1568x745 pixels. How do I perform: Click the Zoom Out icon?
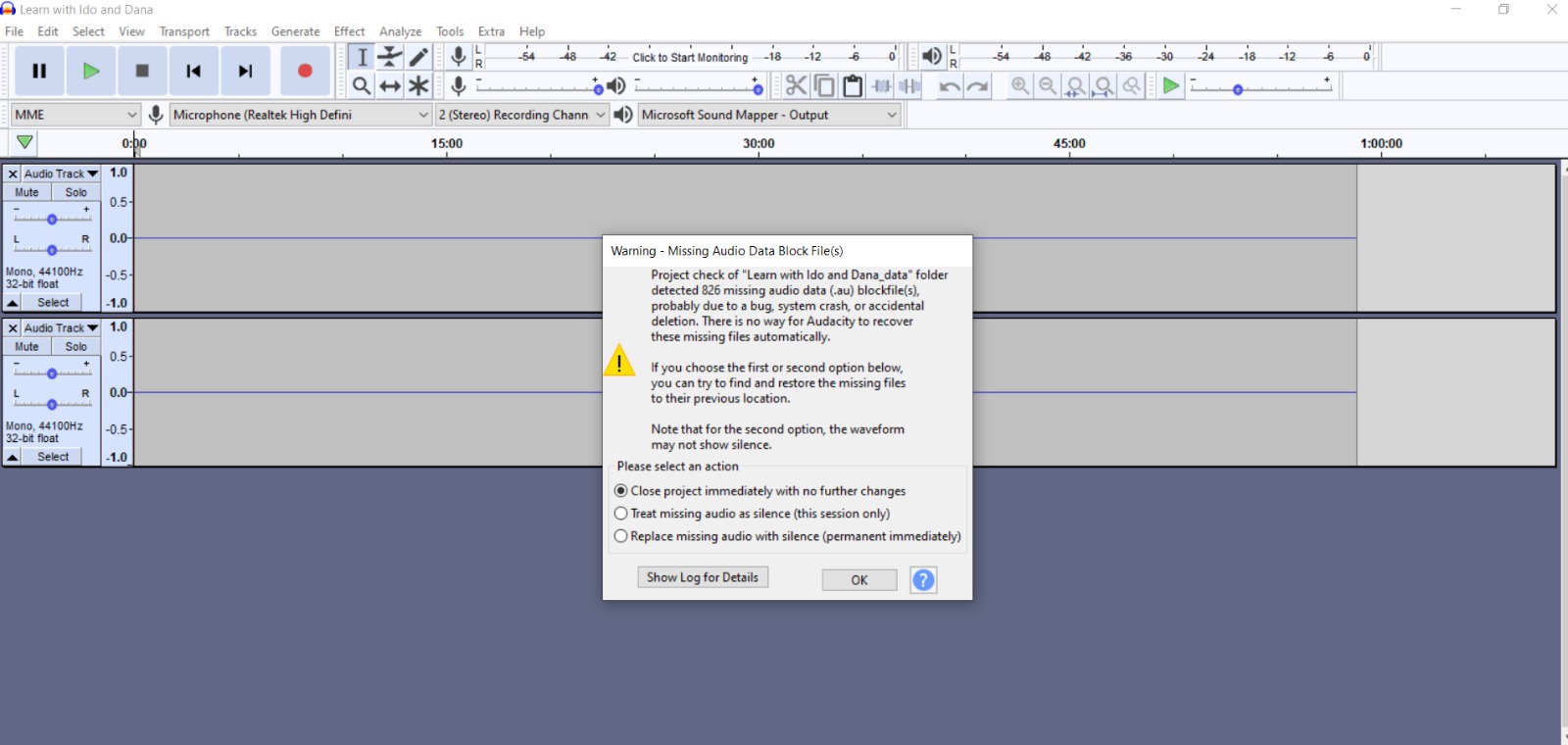[x=1048, y=86]
